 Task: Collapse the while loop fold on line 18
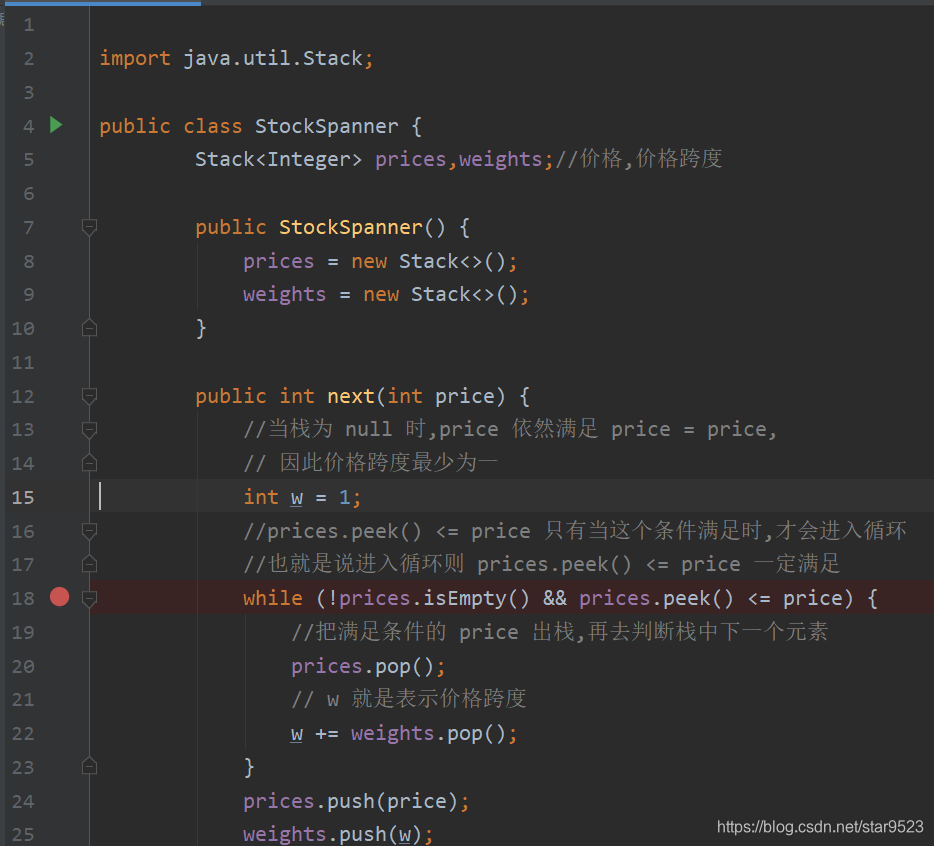(89, 598)
